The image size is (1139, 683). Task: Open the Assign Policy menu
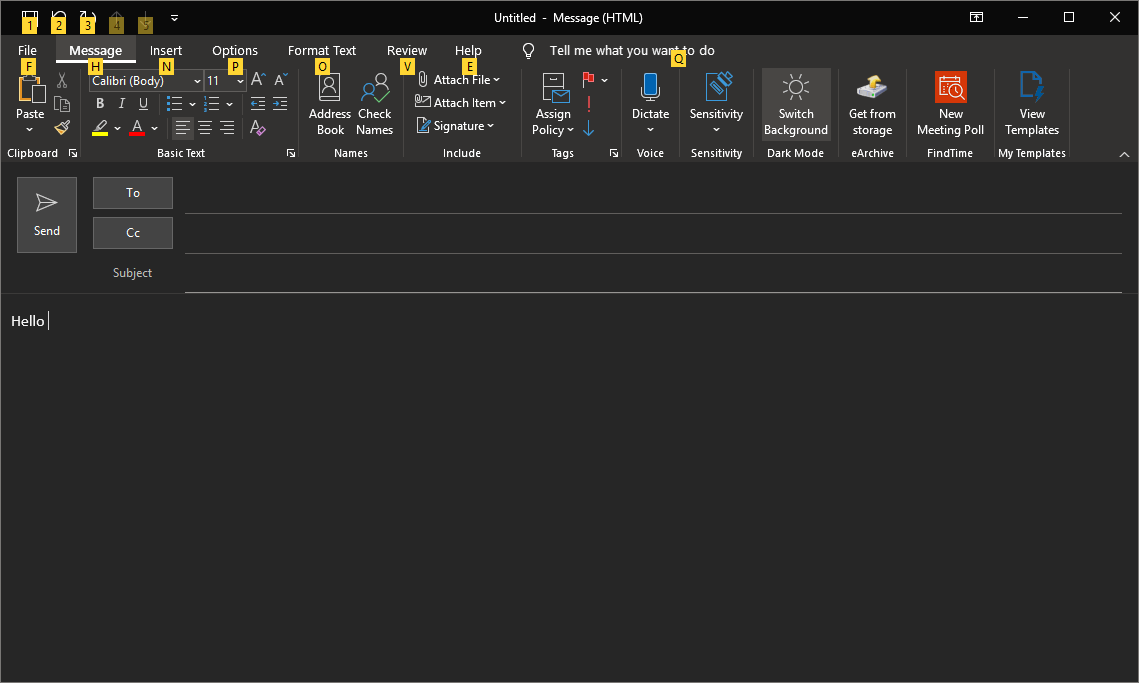click(553, 105)
